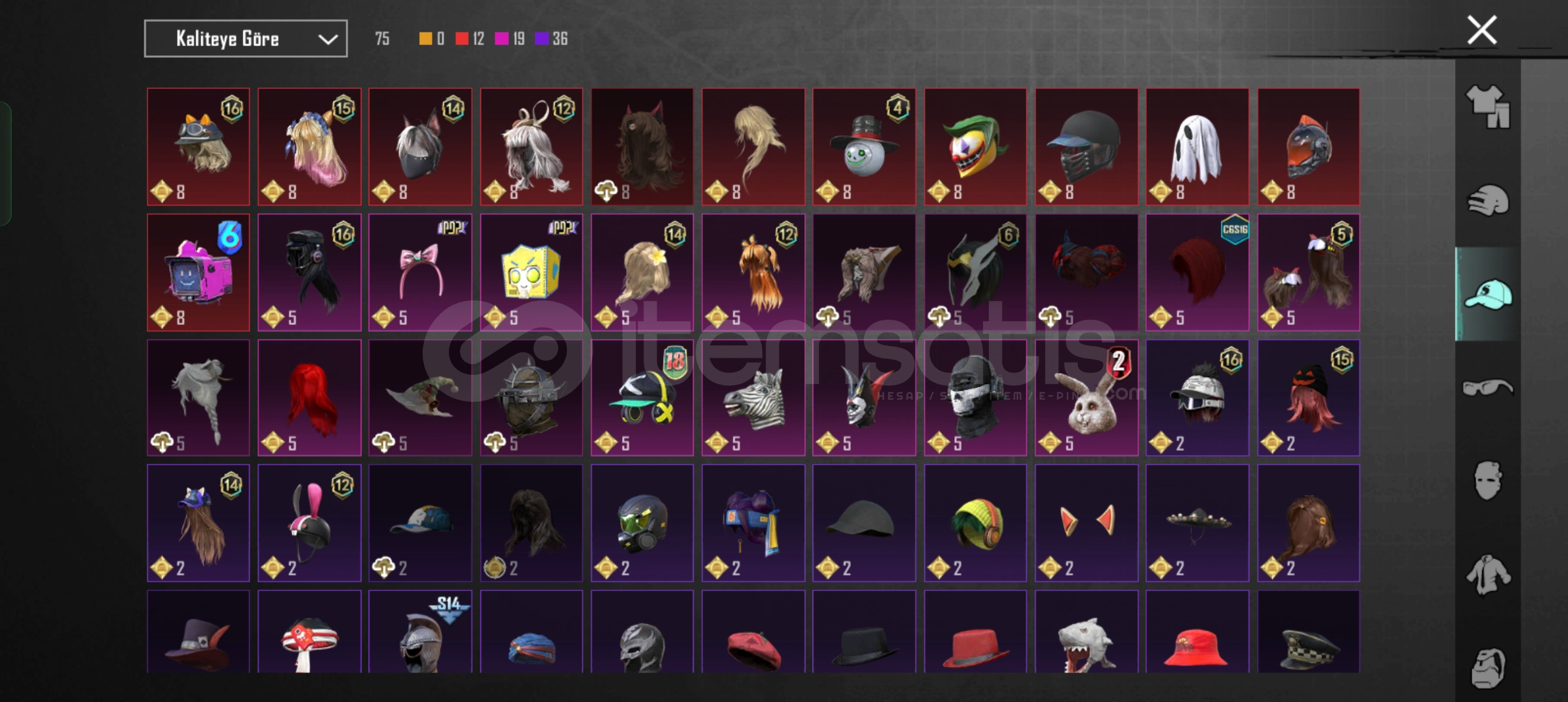The width and height of the screenshot is (1568, 702).
Task: Select the jacket category in sidebar
Action: (x=1487, y=575)
